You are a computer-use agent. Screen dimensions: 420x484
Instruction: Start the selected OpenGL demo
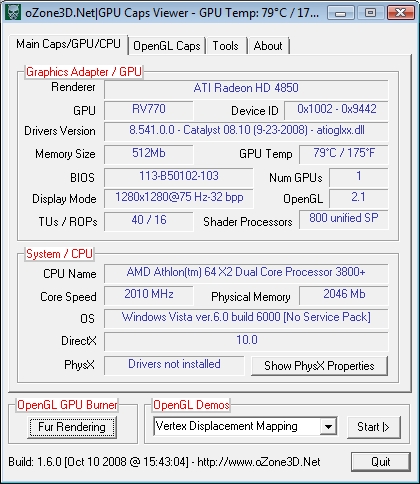pos(373,427)
